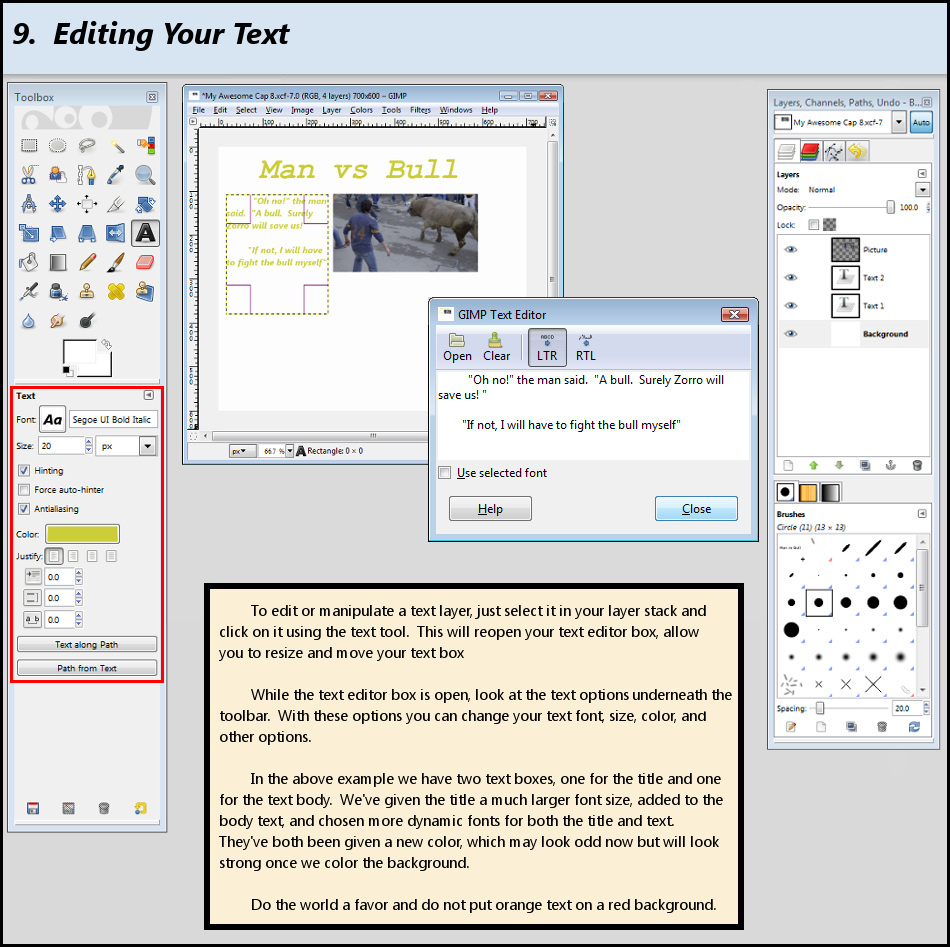950x947 pixels.
Task: Open the Colors menu
Action: tap(361, 110)
